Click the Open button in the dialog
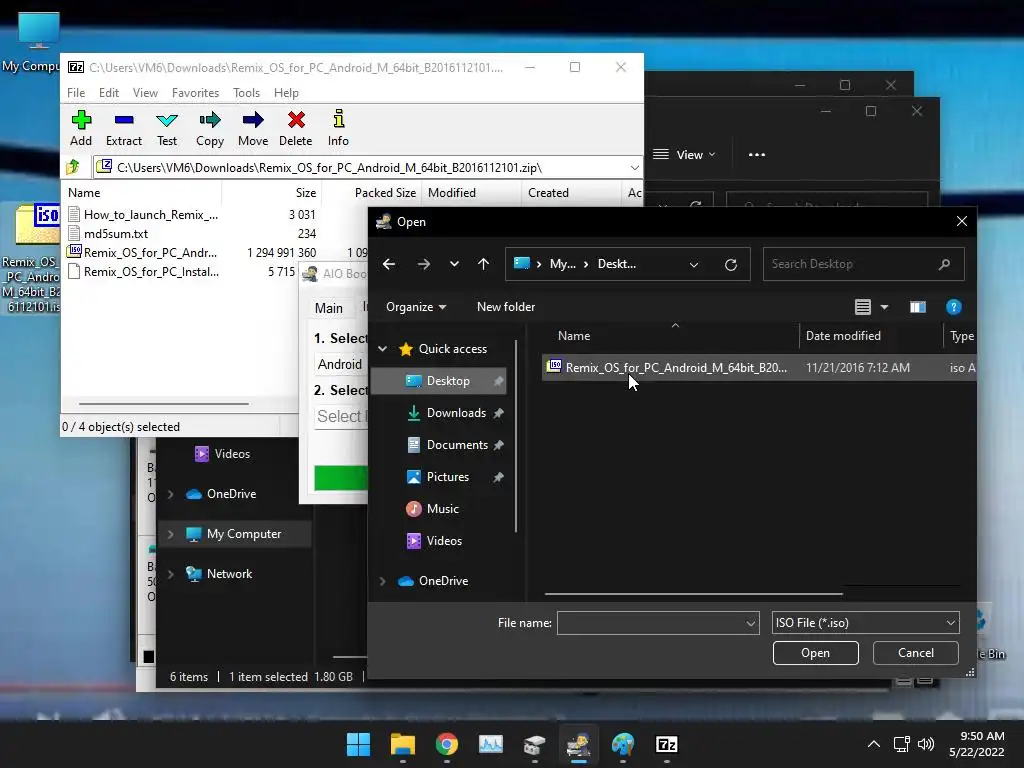The image size is (1024, 768). (815, 653)
